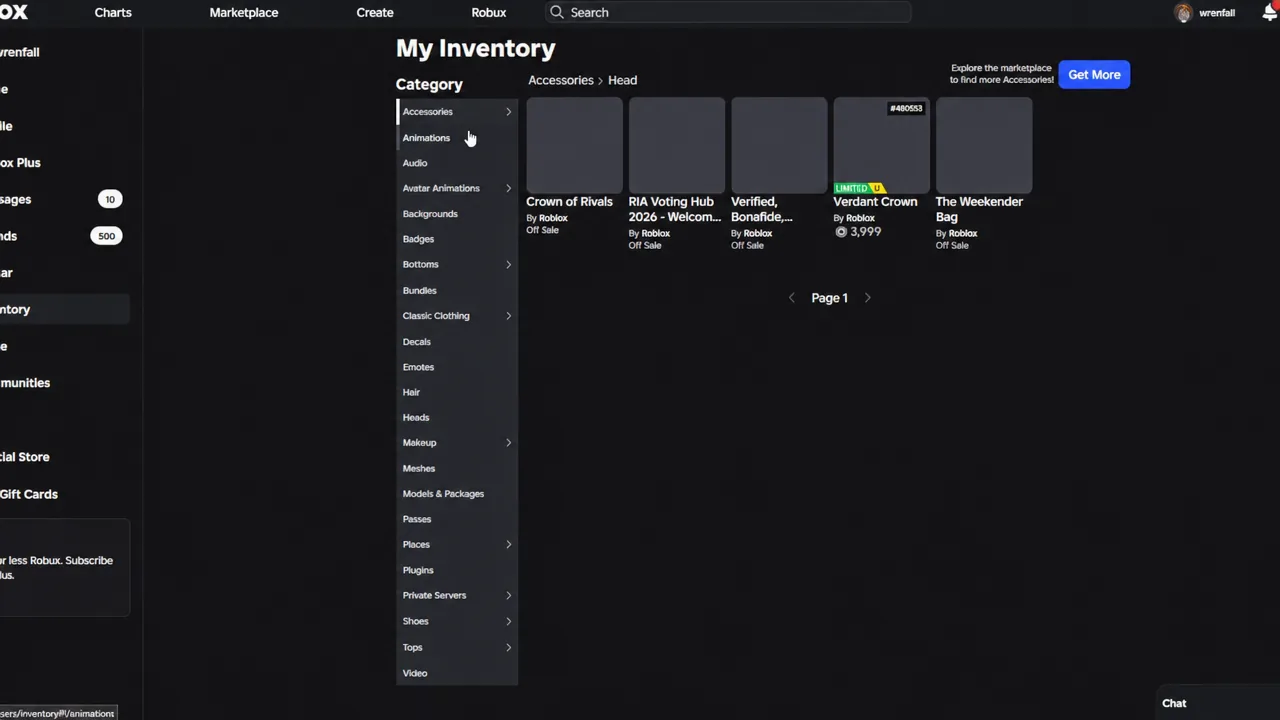Expand the Private Servers chevron
This screenshot has width=1280, height=720.
click(x=508, y=595)
